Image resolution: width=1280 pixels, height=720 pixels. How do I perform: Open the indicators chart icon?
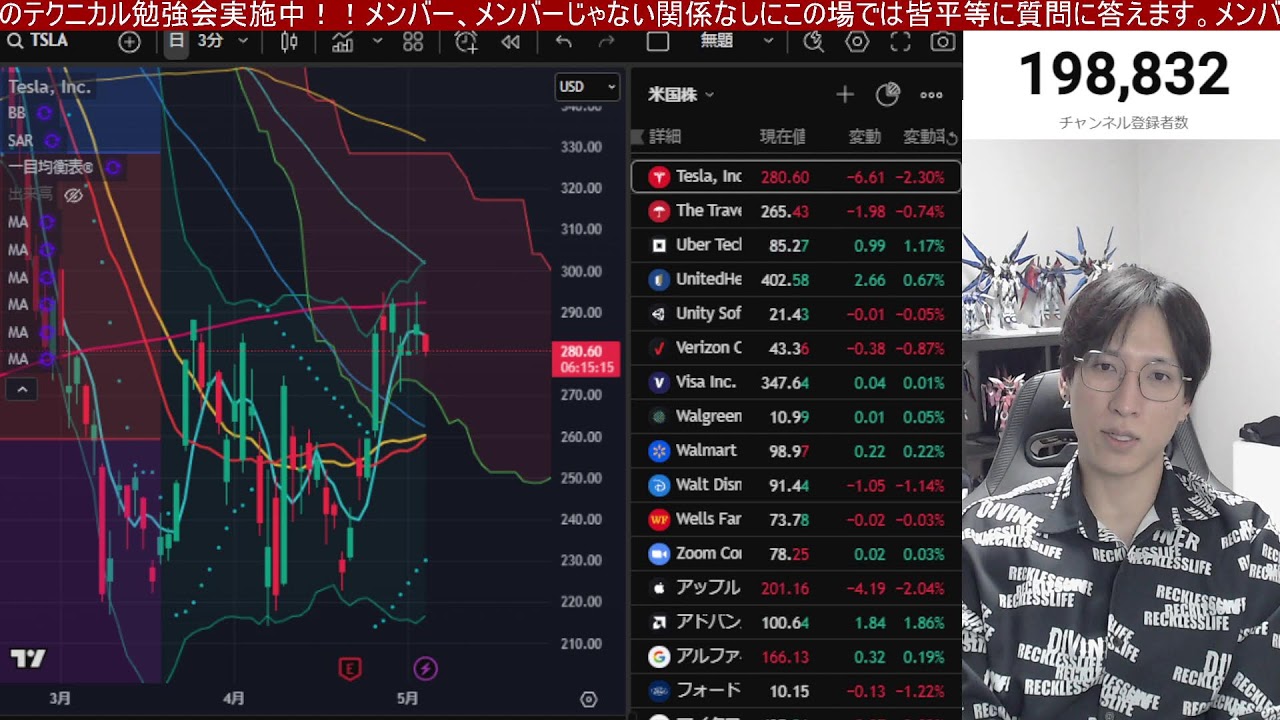[x=342, y=42]
